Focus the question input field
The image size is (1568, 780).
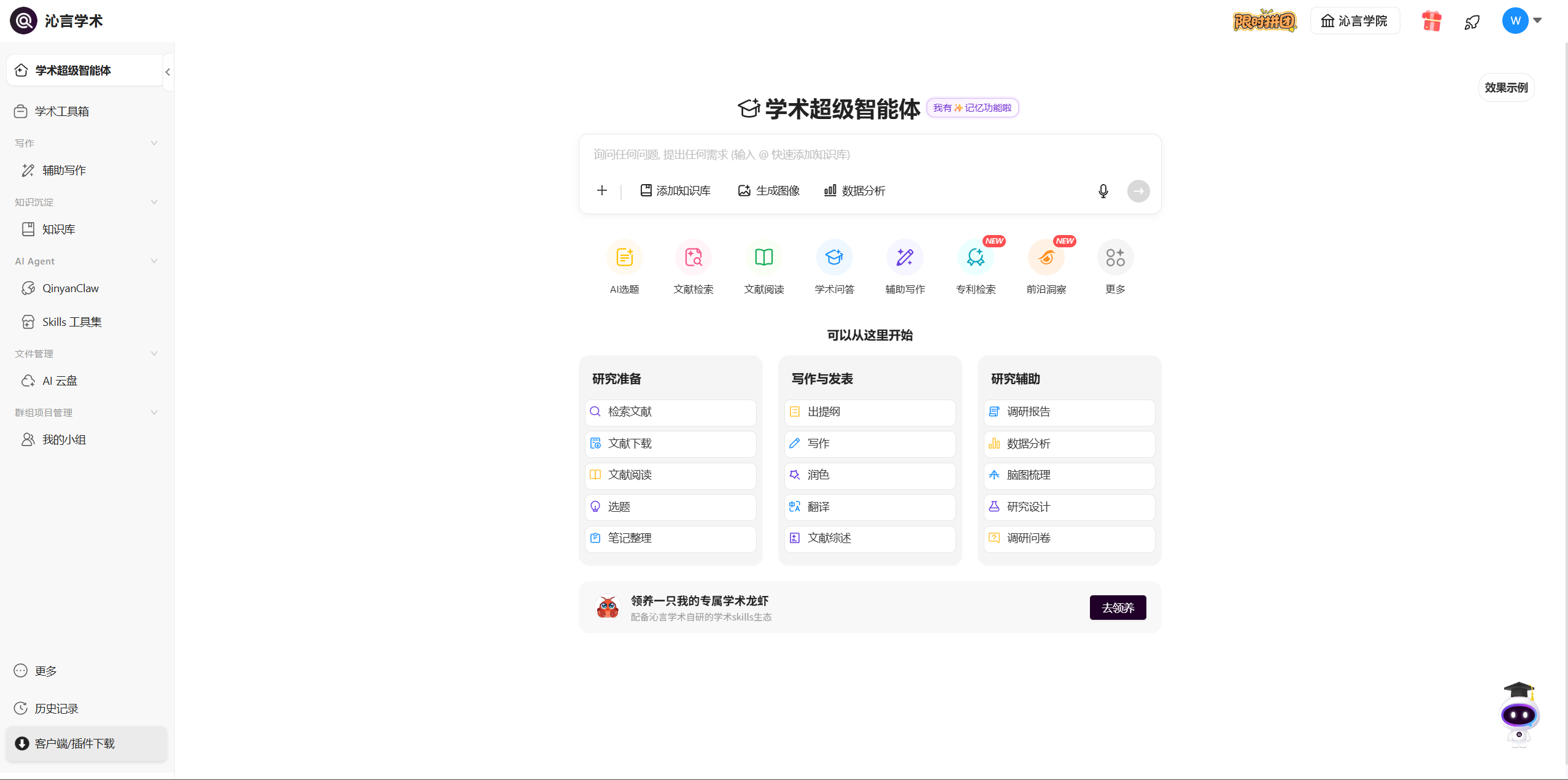coord(869,155)
